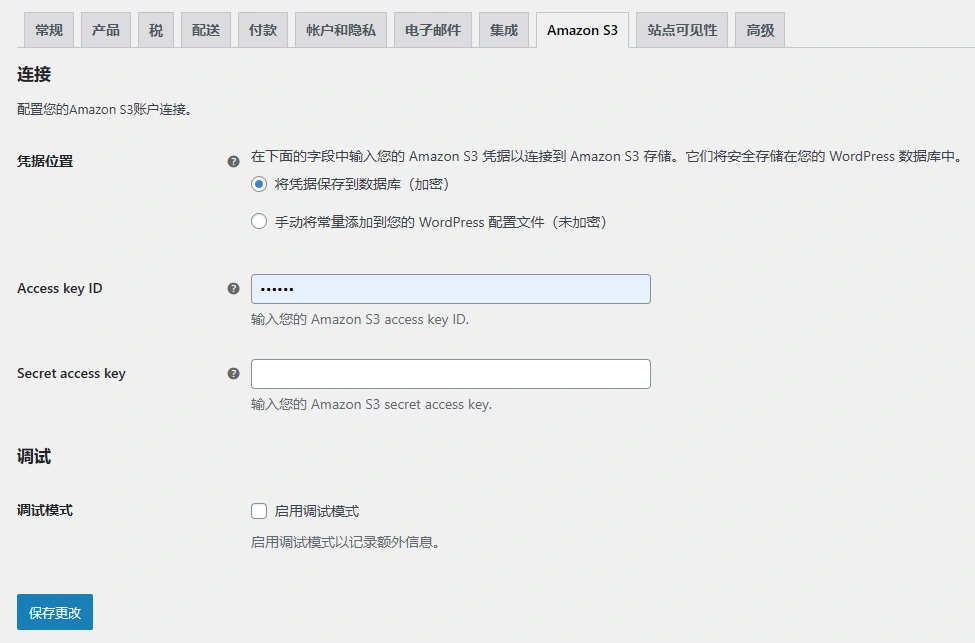This screenshot has width=975, height=643.
Task: Click the help icon next to Secret access key
Action: point(233,372)
